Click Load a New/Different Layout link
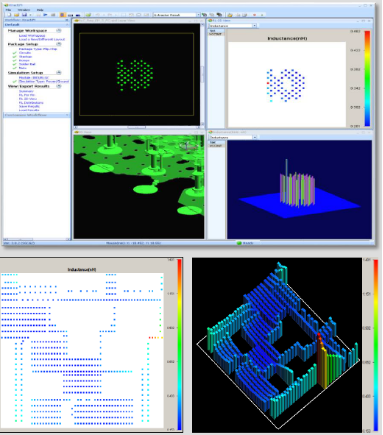The width and height of the screenshot is (383, 435). click(x=42, y=39)
